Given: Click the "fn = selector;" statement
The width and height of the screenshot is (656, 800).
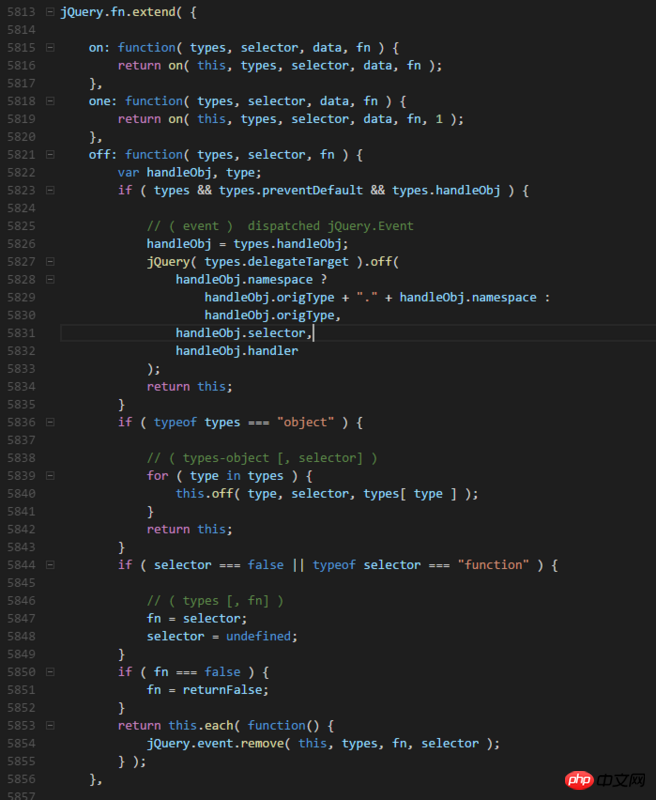Looking at the screenshot, I should click(x=197, y=618).
